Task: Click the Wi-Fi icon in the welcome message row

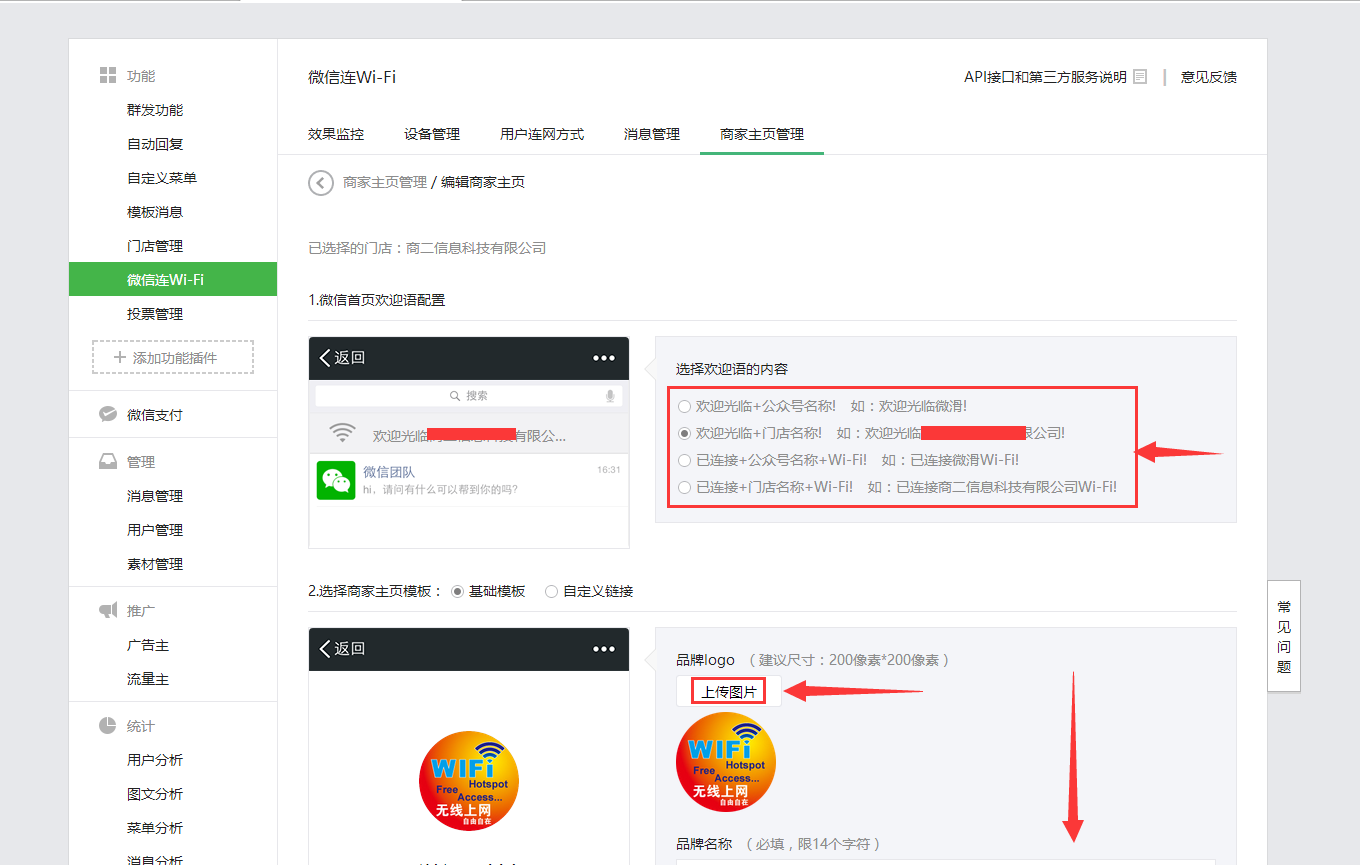Action: (343, 433)
